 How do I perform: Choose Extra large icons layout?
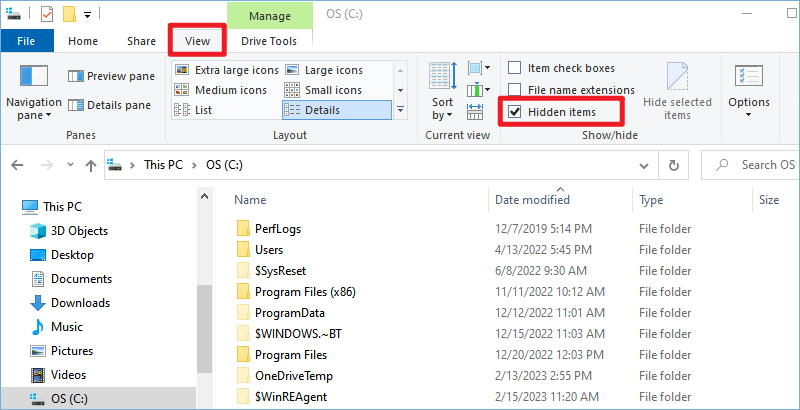tap(227, 70)
